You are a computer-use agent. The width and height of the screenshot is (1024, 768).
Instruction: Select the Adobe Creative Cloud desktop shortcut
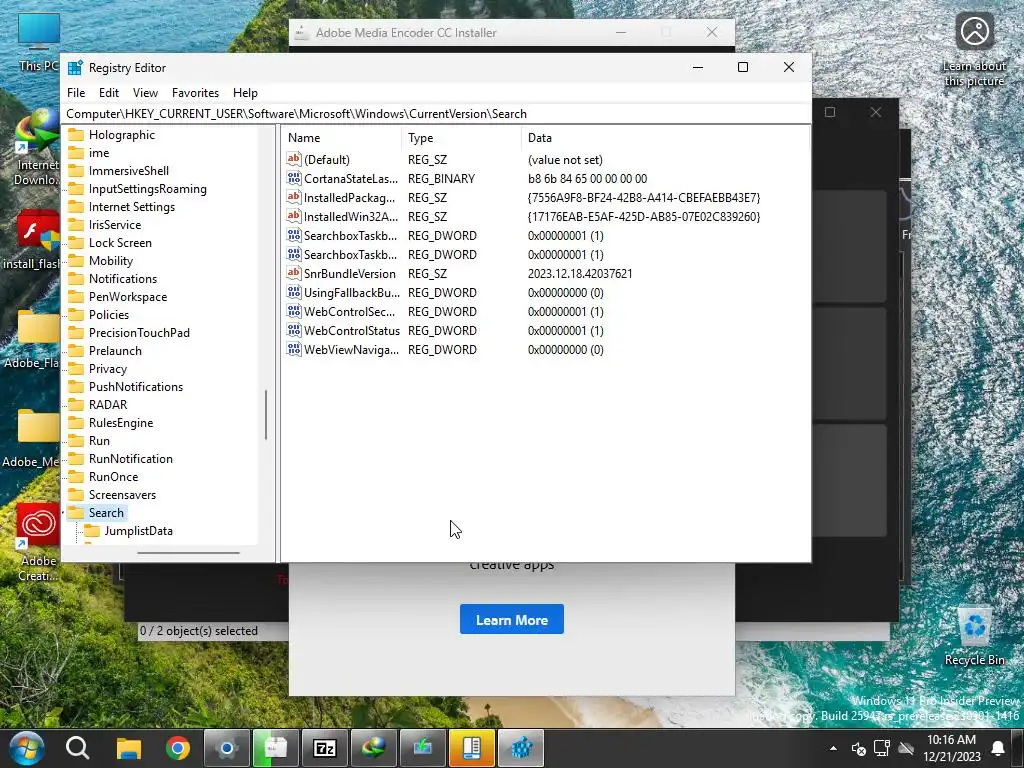tap(37, 542)
